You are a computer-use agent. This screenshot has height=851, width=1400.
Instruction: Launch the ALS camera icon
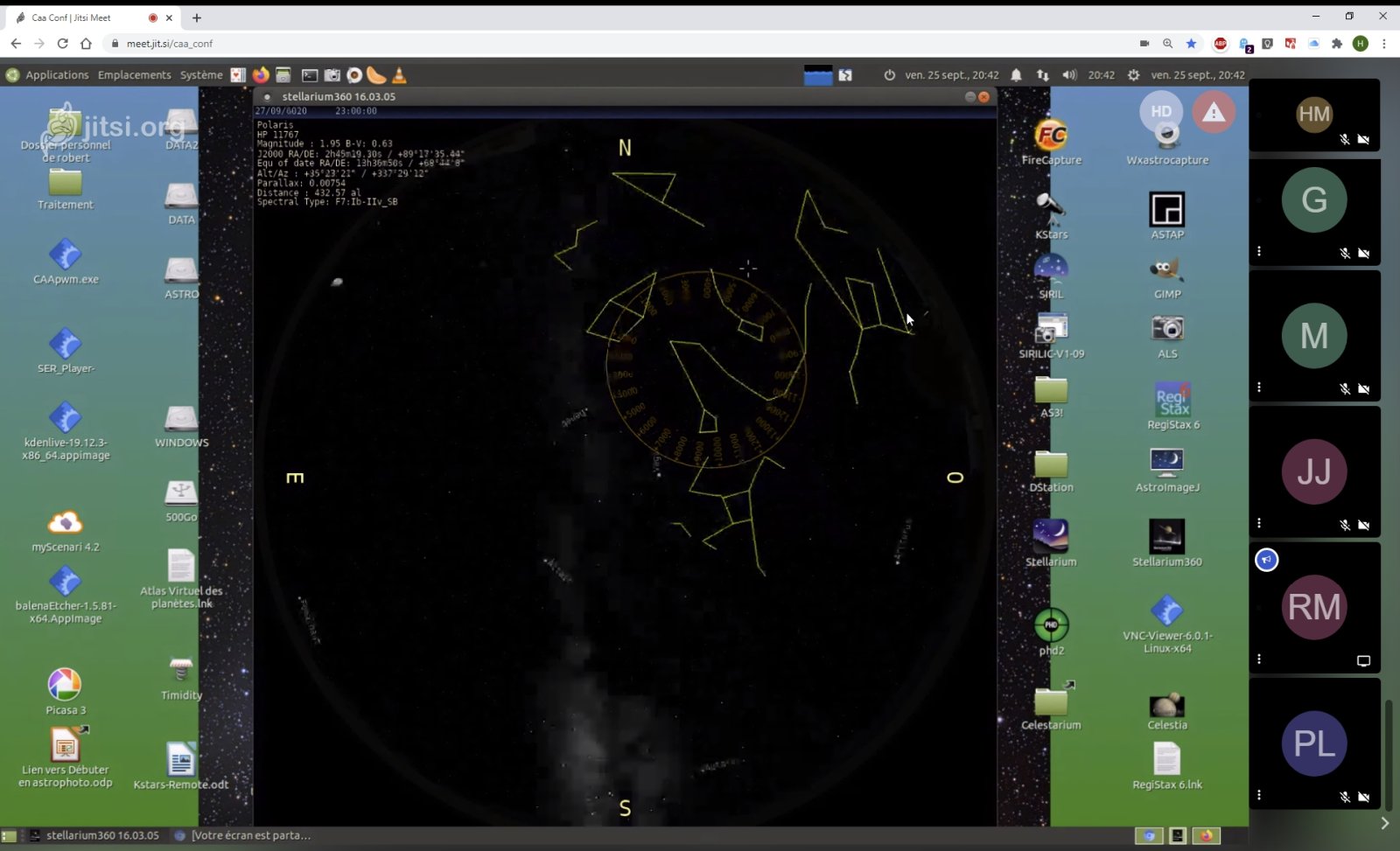click(1167, 329)
